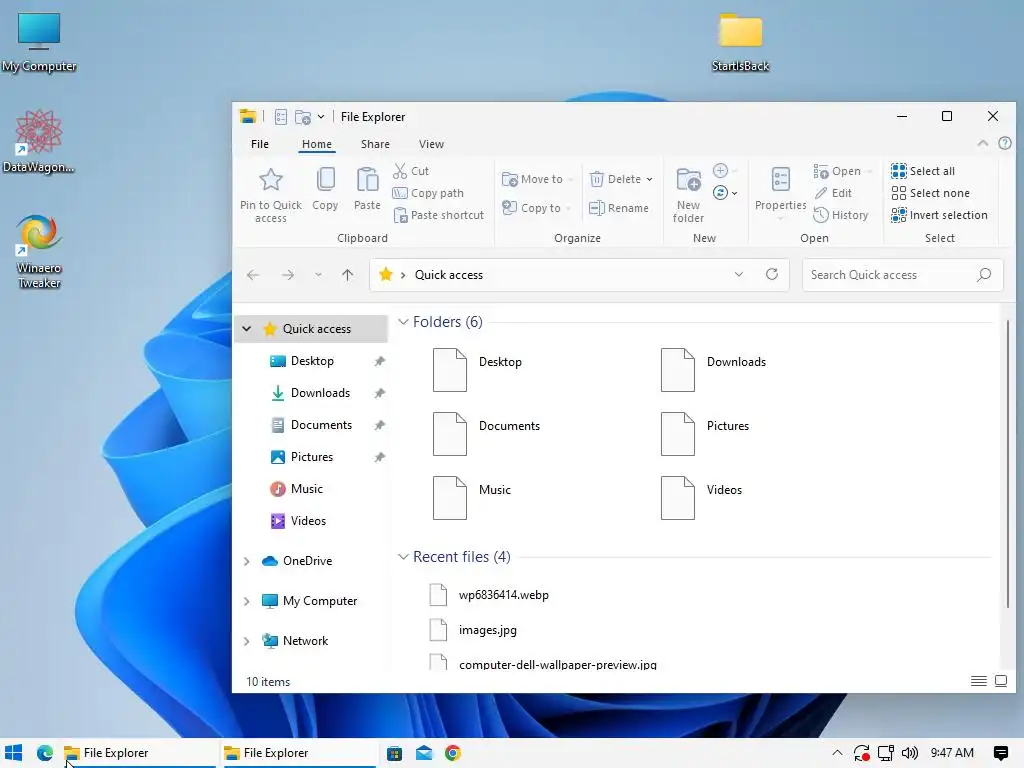
Task: Click History in Open group
Action: tap(841, 215)
